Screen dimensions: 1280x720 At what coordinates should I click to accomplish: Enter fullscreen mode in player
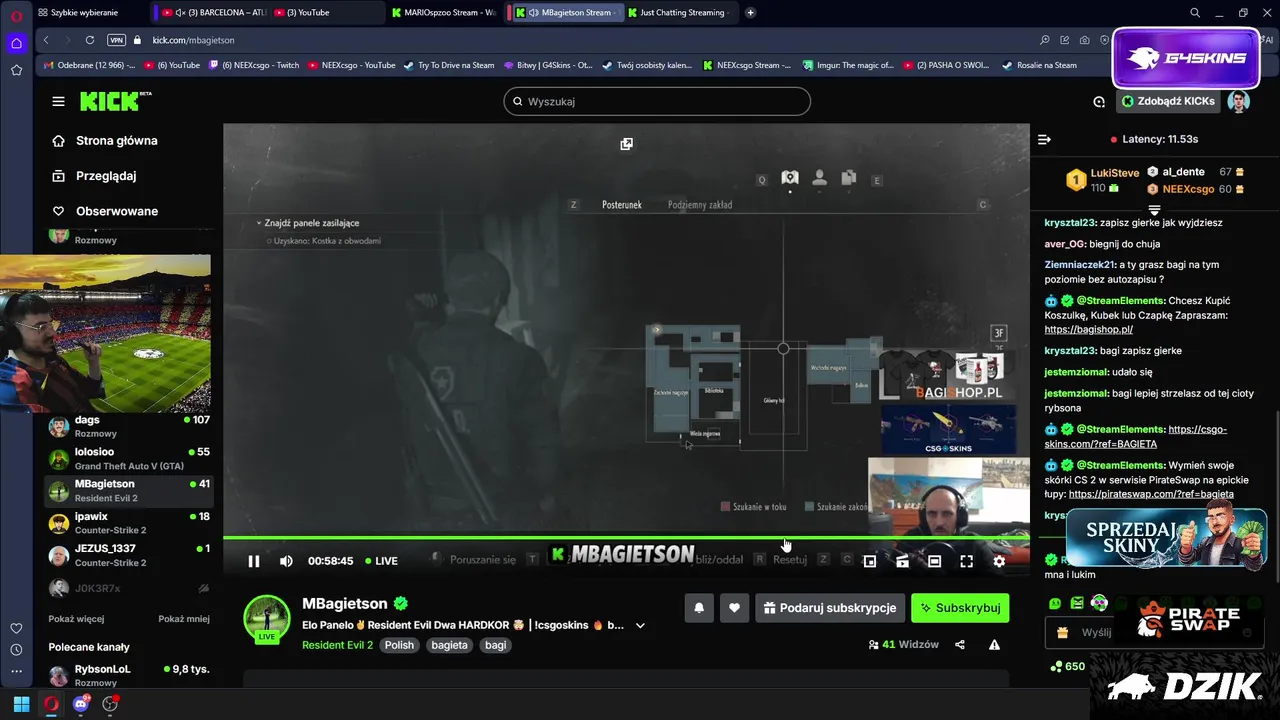(966, 561)
